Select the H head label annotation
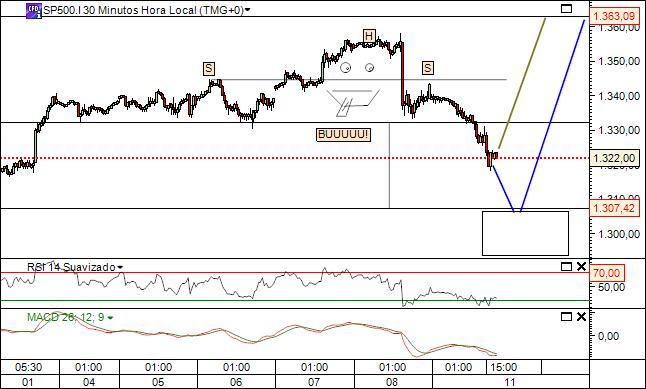This screenshot has height=389, width=646. (x=369, y=36)
